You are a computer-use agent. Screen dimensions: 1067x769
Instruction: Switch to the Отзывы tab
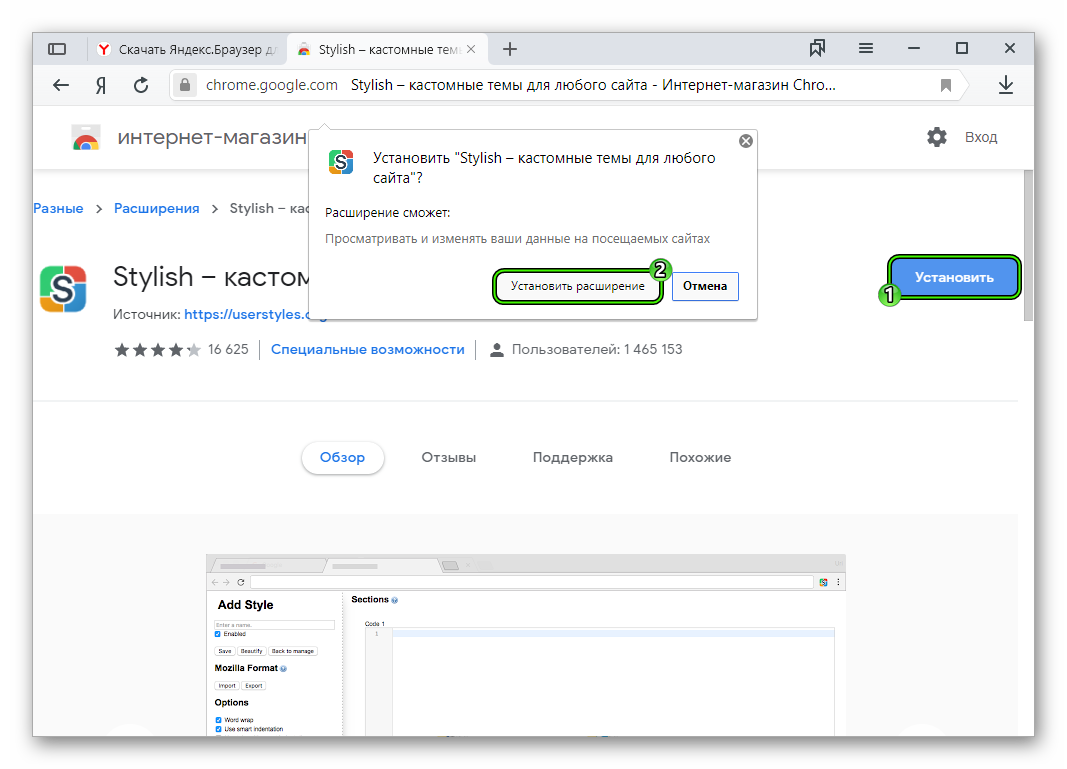pos(448,457)
